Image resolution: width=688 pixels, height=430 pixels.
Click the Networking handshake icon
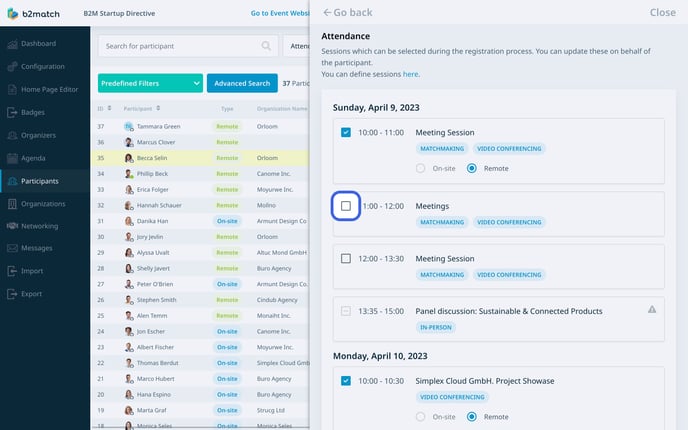point(12,226)
